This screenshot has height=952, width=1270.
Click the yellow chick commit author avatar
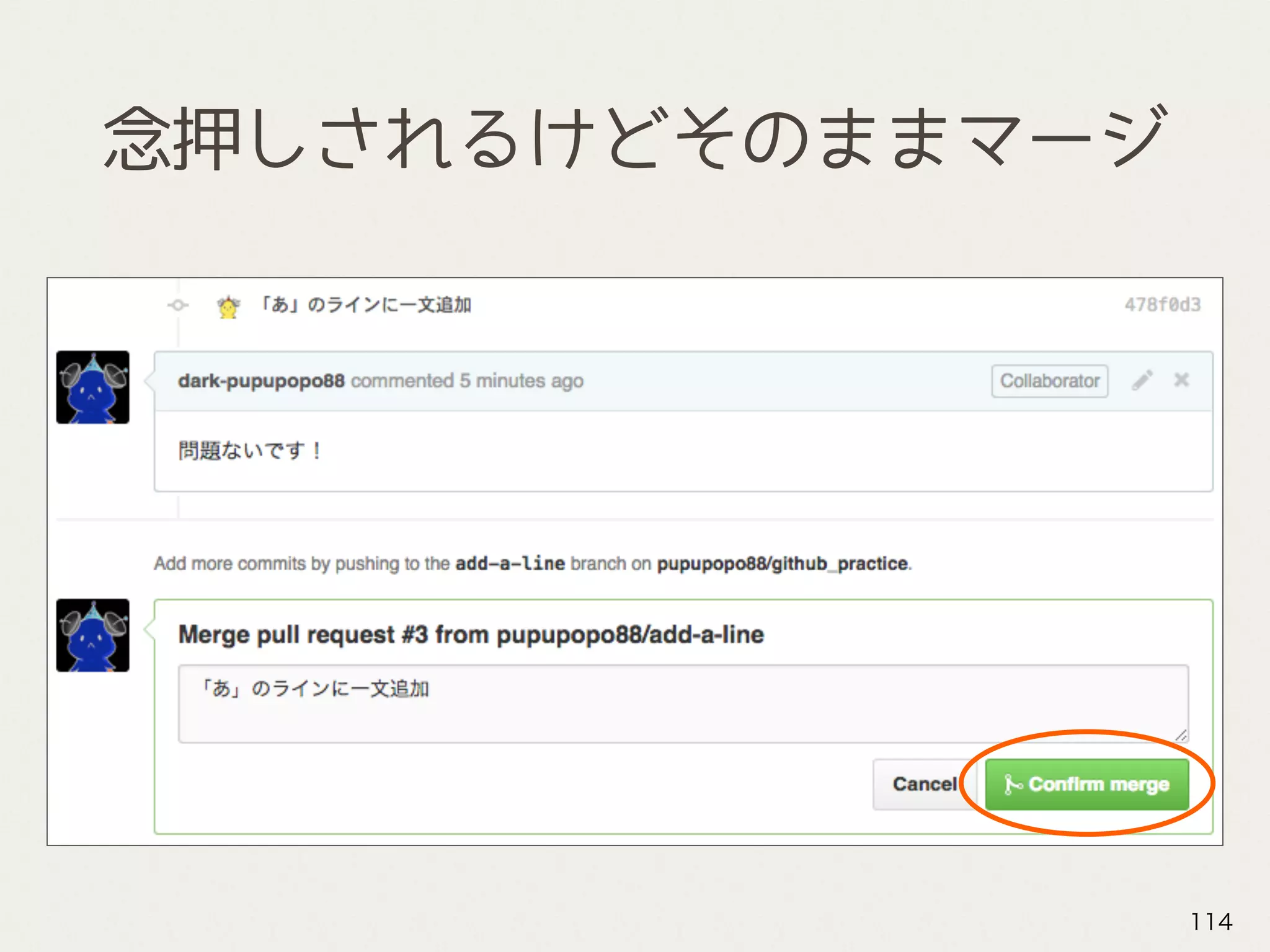point(228,306)
